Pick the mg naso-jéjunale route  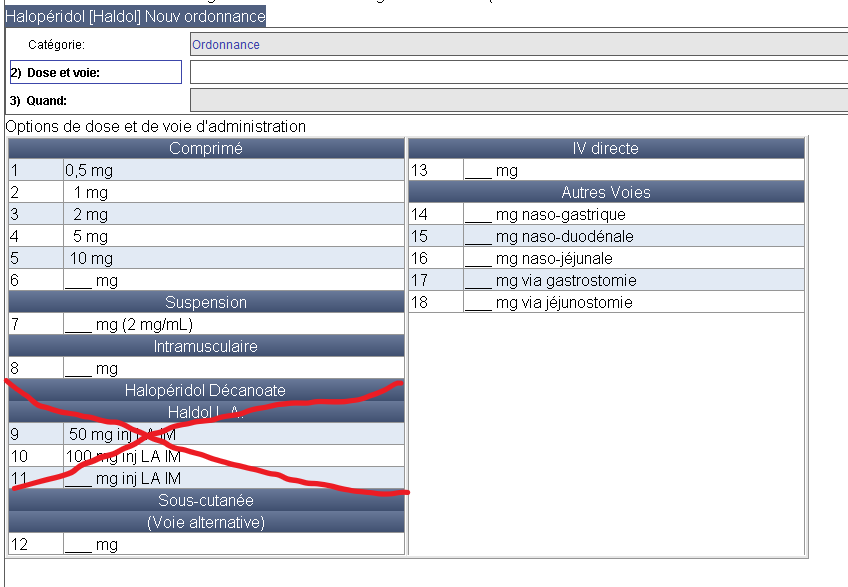pyautogui.click(x=545, y=258)
